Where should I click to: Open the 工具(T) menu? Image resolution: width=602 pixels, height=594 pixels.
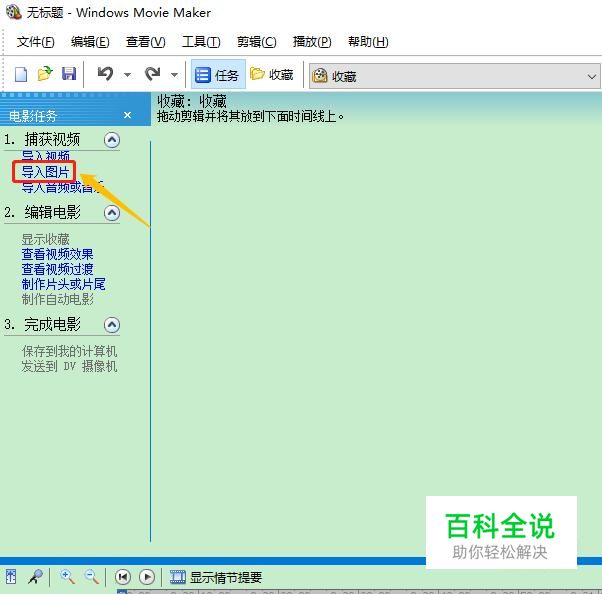pyautogui.click(x=201, y=41)
